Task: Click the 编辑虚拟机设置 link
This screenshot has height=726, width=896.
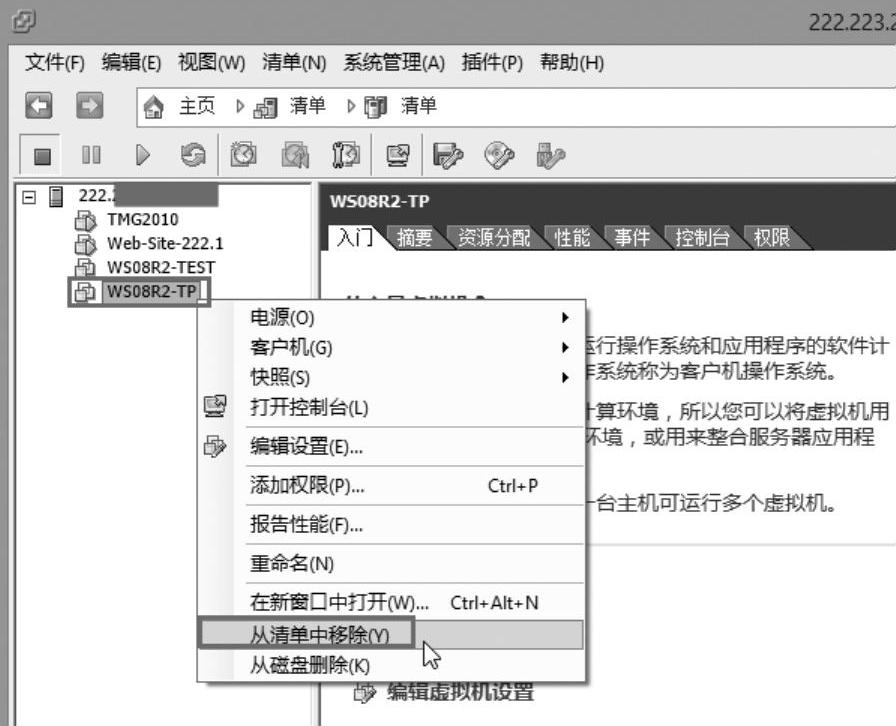Action: tap(460, 692)
